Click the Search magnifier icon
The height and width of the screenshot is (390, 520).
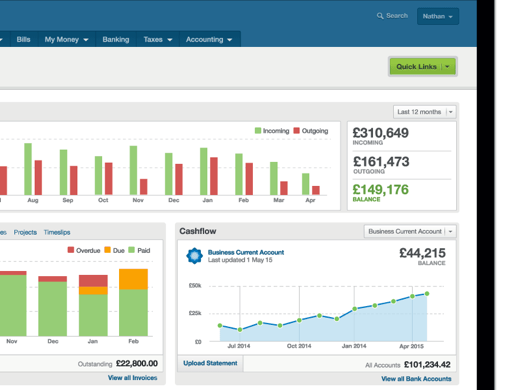coord(380,16)
